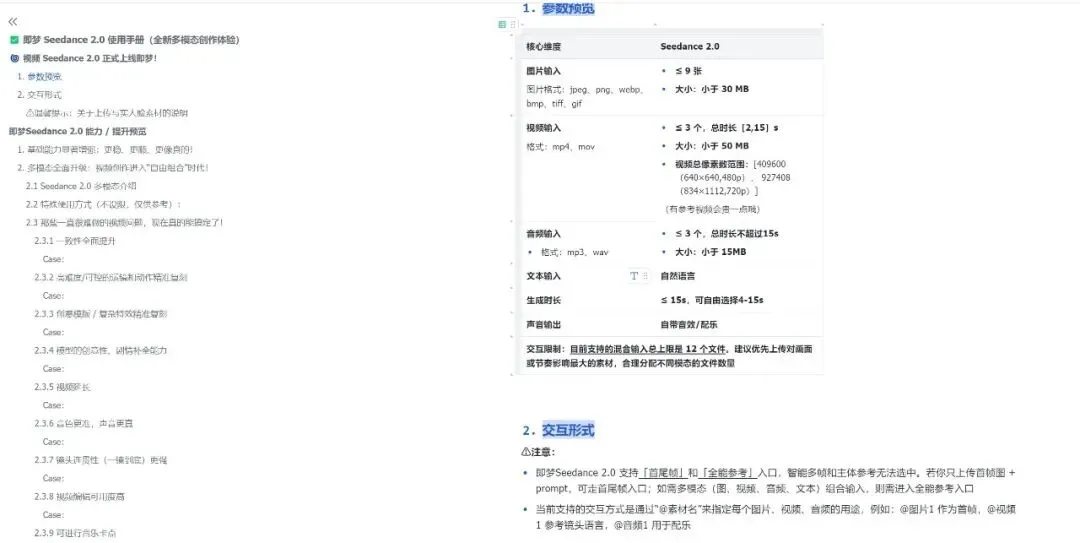
Task: Click the 交互限制 note at table bottom
Action: tap(669, 356)
